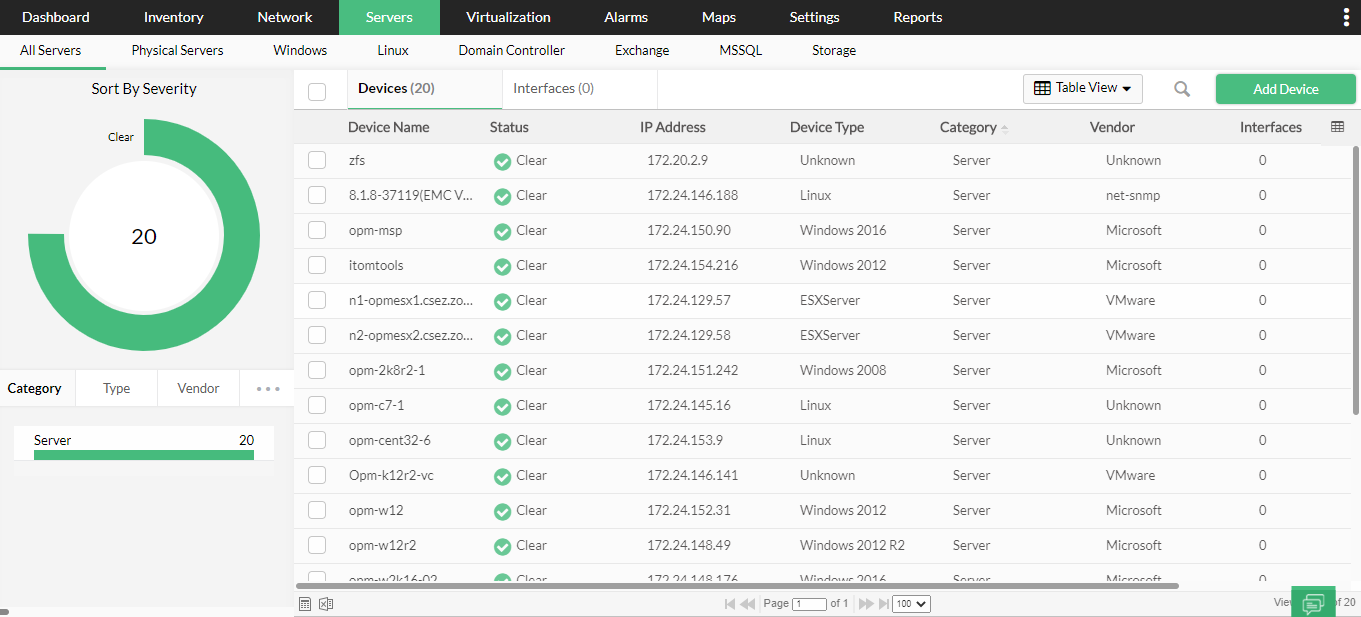Open the opm-w12 device link
This screenshot has width=1361, height=617.
click(x=376, y=510)
